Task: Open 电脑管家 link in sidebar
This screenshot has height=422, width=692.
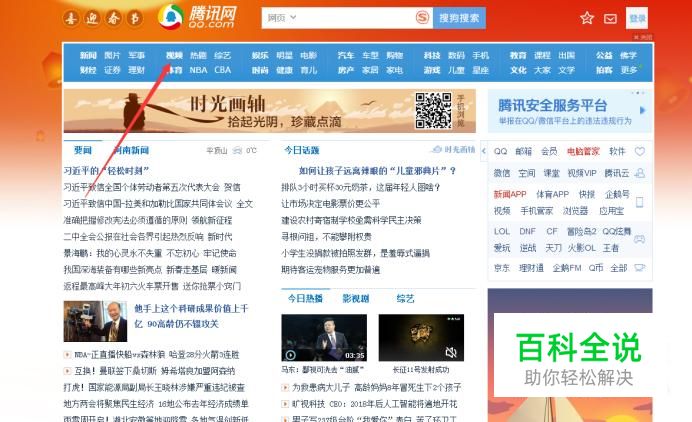Action: pos(583,151)
